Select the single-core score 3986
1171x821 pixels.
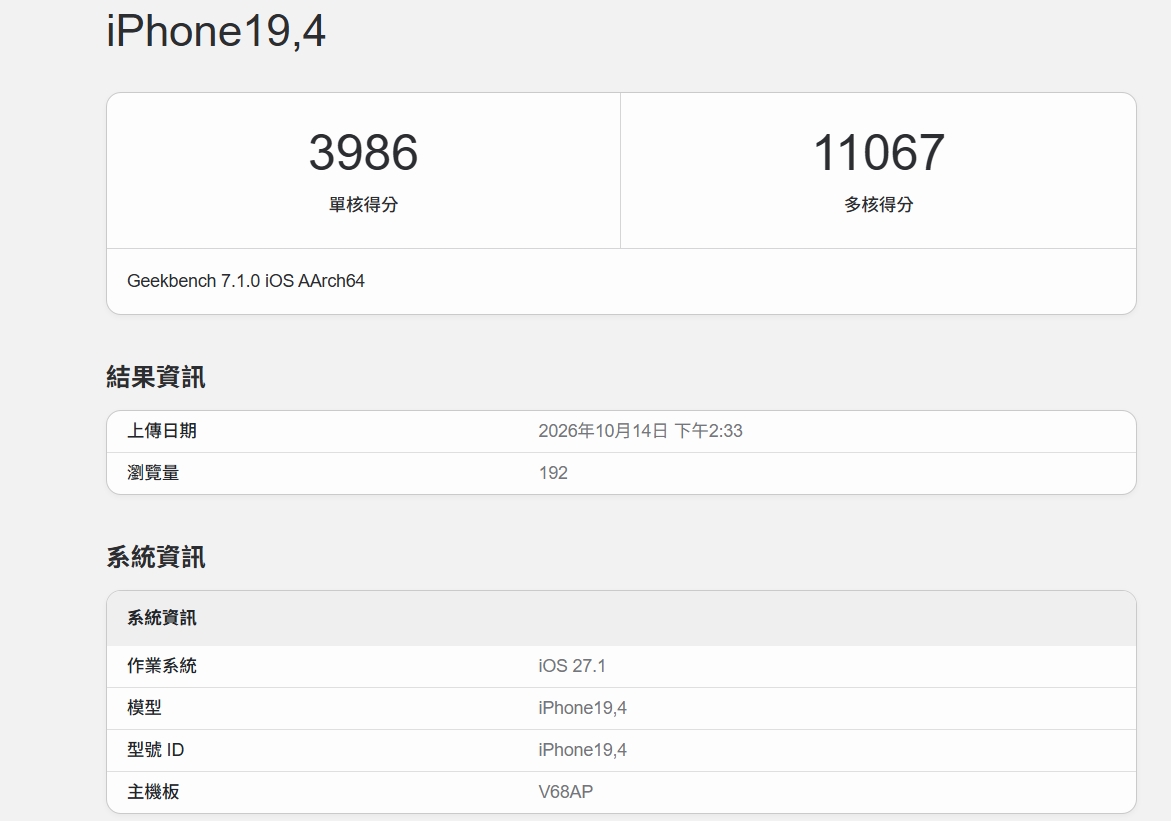tap(363, 152)
